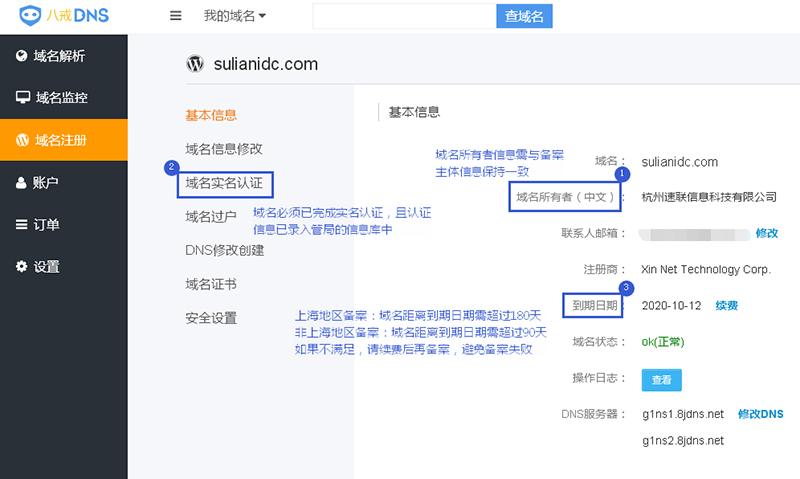The height and width of the screenshot is (479, 800).
Task: Click the 修改 link beside contact email
Action: pyautogui.click(x=766, y=233)
